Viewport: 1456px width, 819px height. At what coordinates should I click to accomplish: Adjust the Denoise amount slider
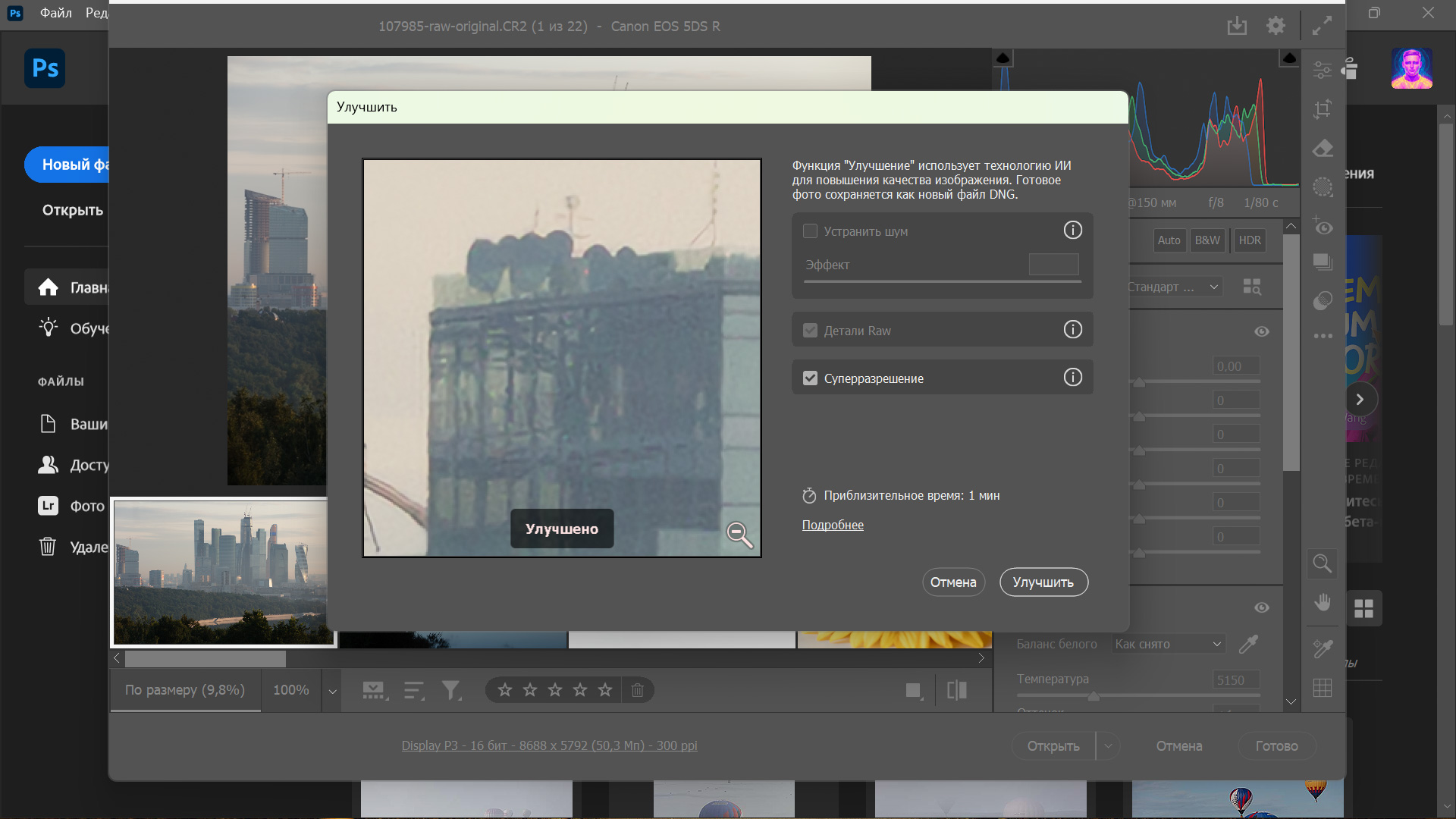click(x=943, y=281)
